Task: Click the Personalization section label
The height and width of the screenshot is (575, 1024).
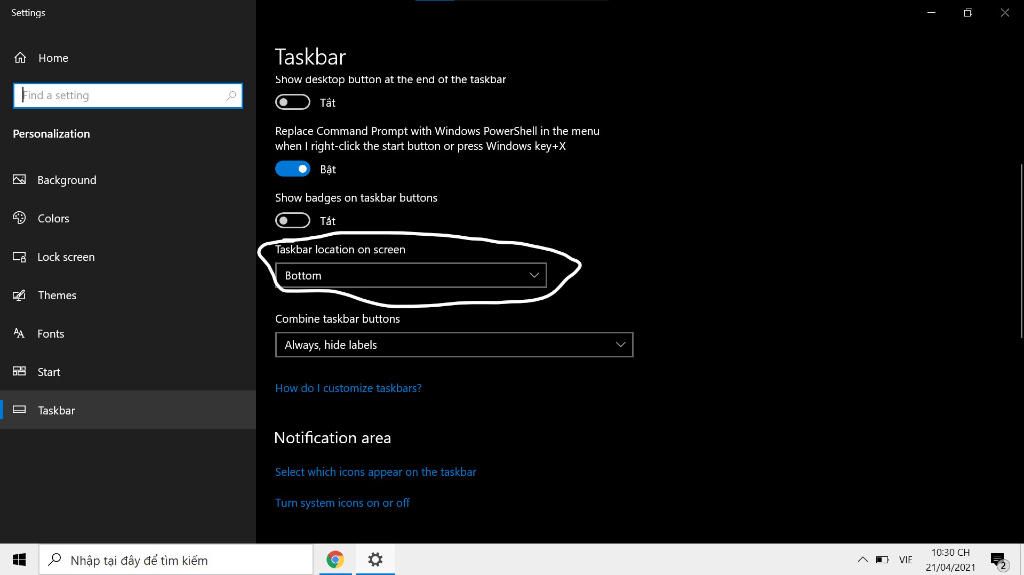Action: [x=52, y=134]
